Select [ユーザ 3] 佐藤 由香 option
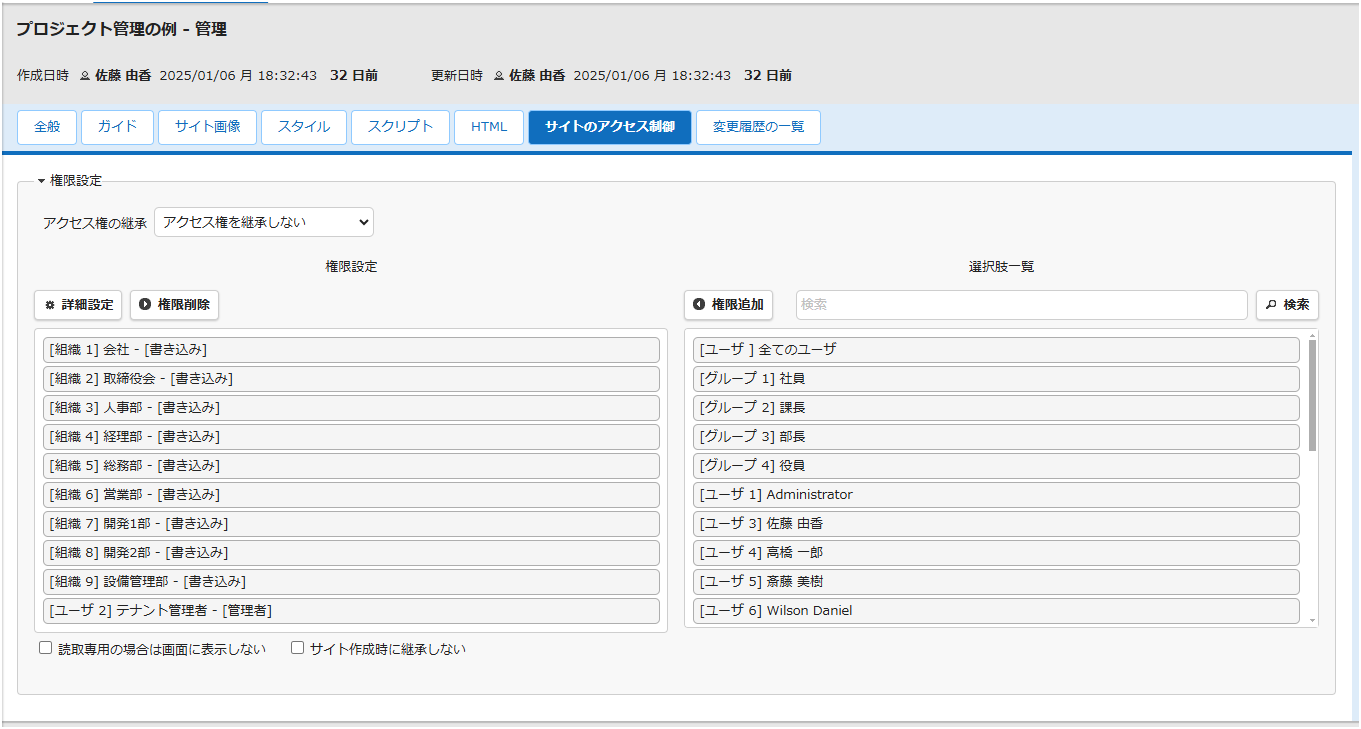The image size is (1361, 729). 996,523
